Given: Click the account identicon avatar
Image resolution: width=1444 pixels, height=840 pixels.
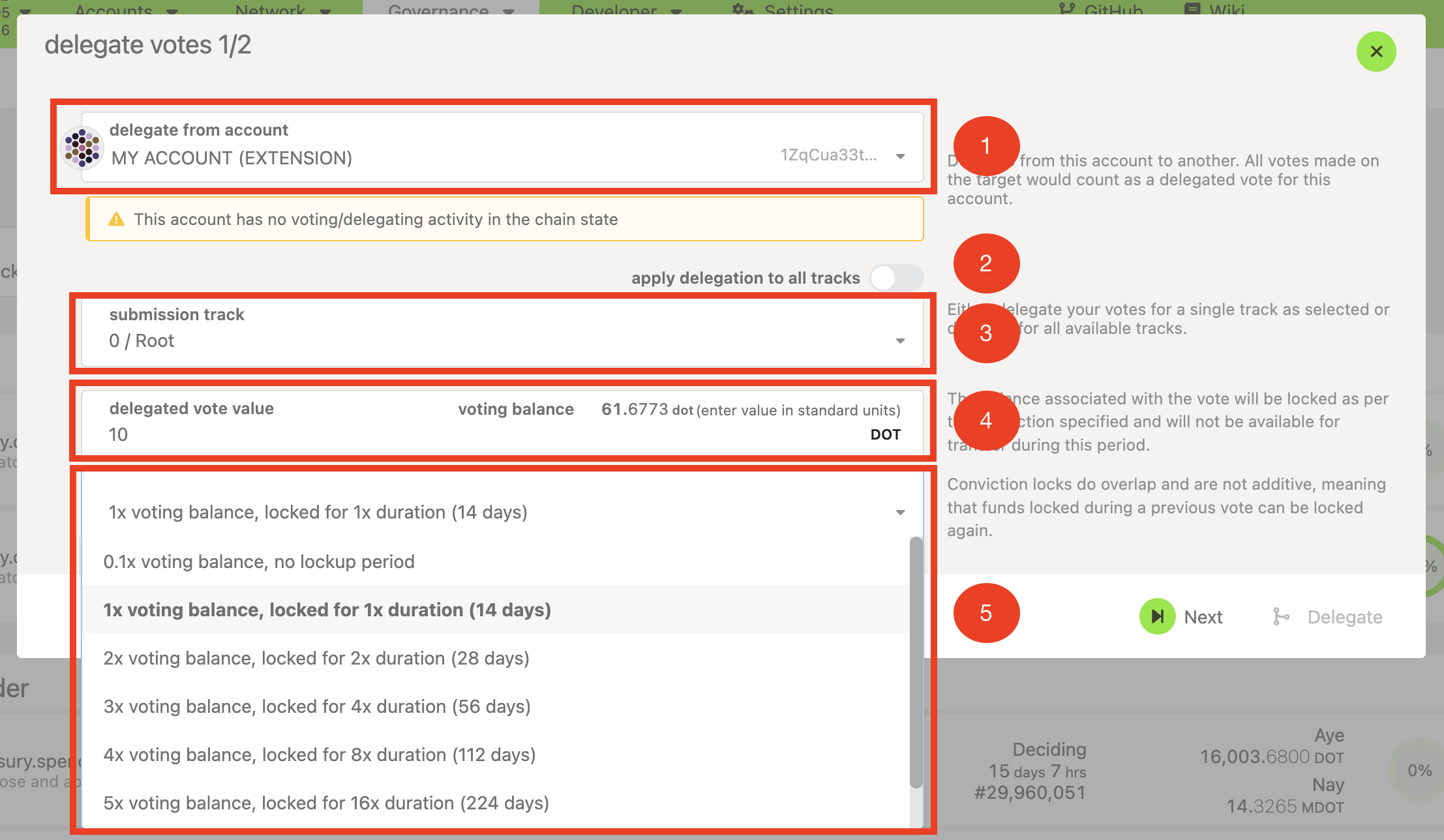Looking at the screenshot, I should [x=82, y=147].
